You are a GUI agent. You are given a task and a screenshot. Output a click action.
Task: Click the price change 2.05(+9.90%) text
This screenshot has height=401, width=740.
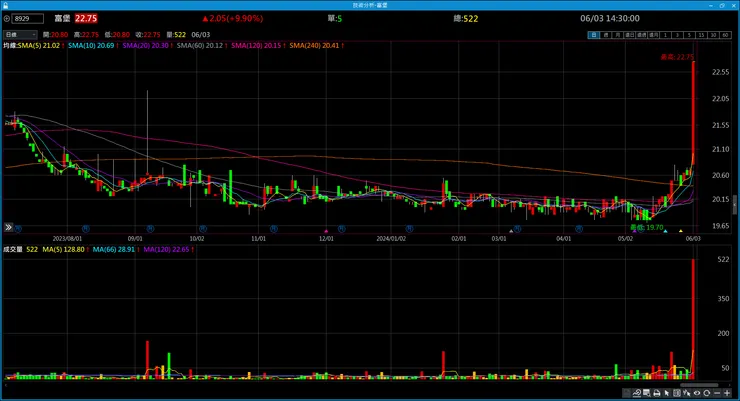click(x=233, y=18)
